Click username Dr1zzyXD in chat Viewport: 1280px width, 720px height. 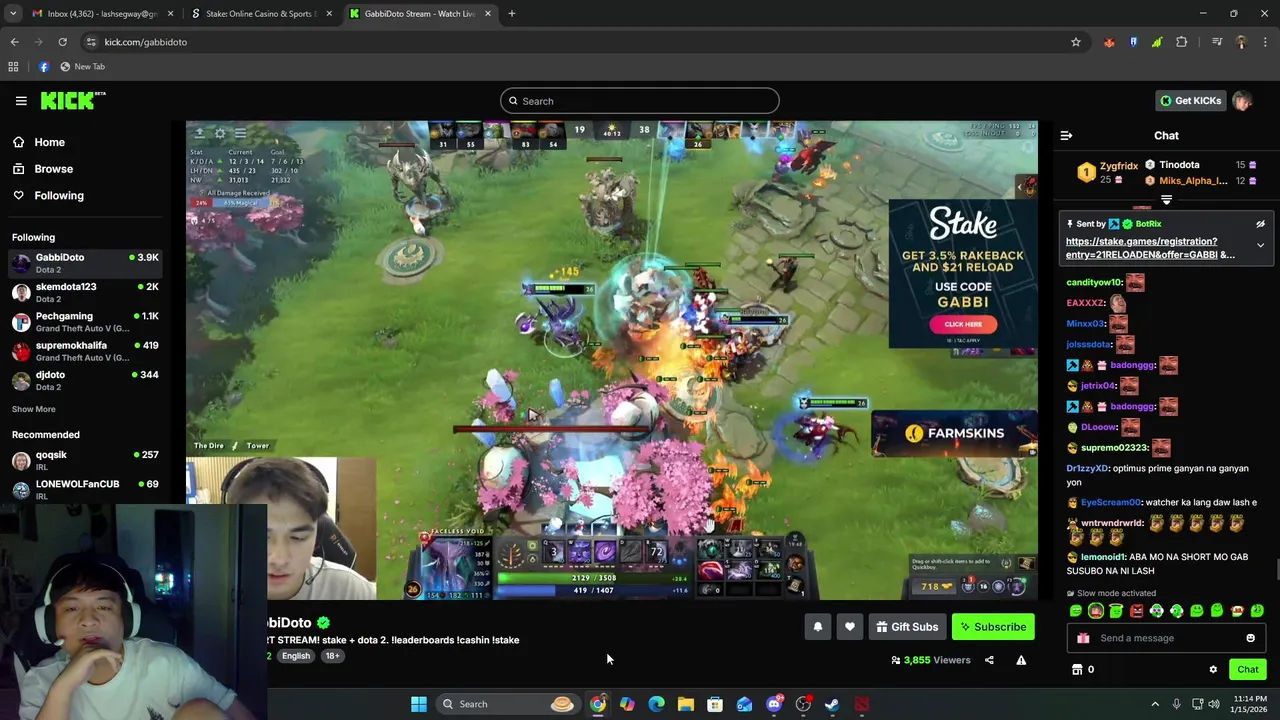coord(1087,469)
